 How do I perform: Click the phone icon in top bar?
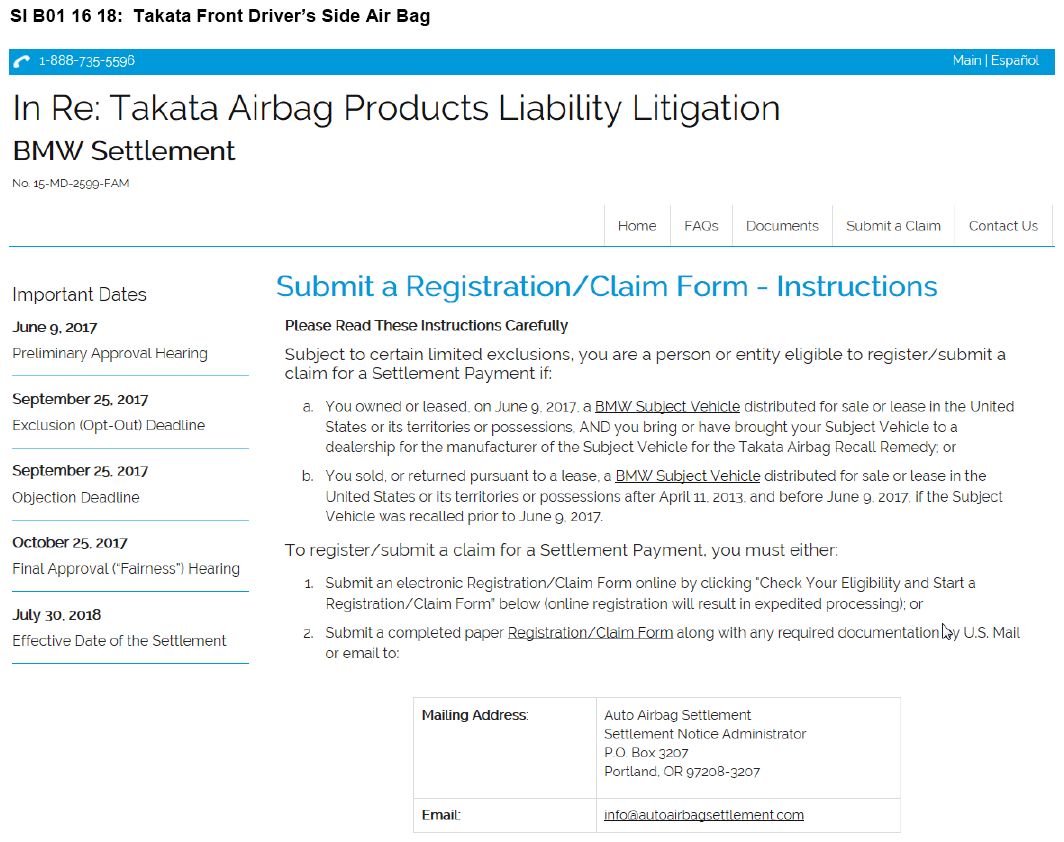[23, 62]
